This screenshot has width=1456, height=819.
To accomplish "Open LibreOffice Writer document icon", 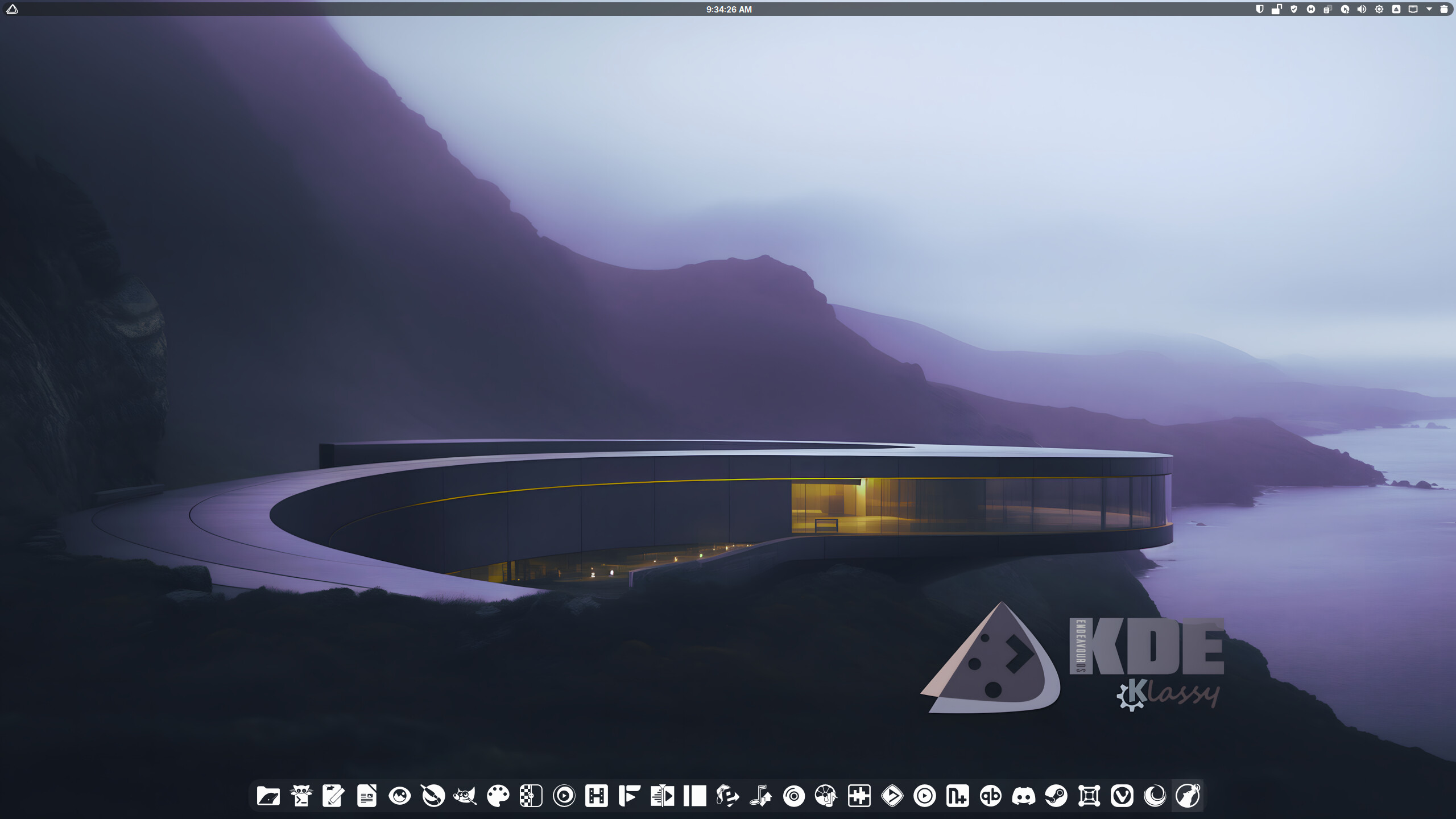I will pyautogui.click(x=367, y=796).
